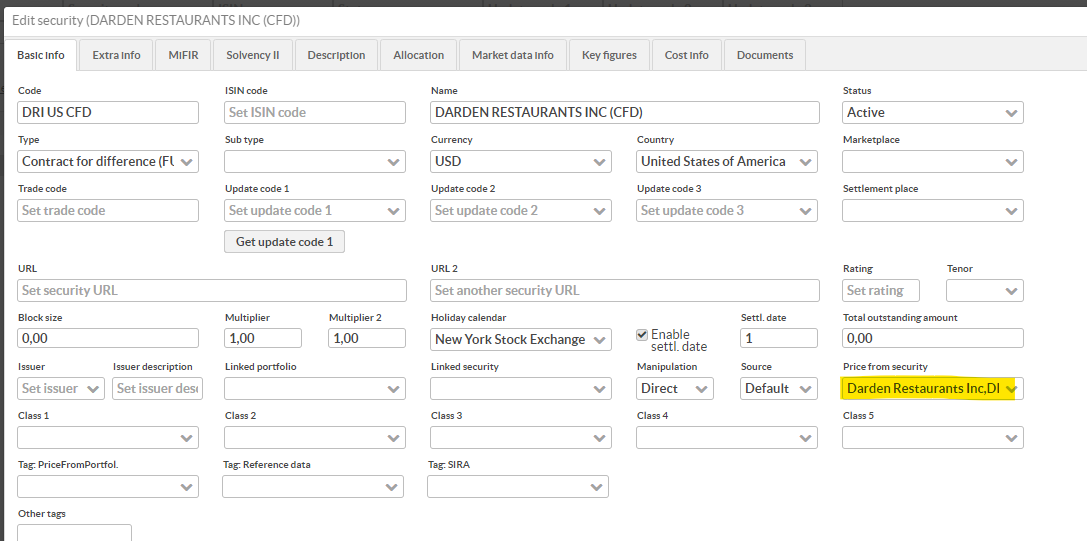Expand the Update code 3 dropdown
This screenshot has height=541, width=1087.
[x=727, y=210]
